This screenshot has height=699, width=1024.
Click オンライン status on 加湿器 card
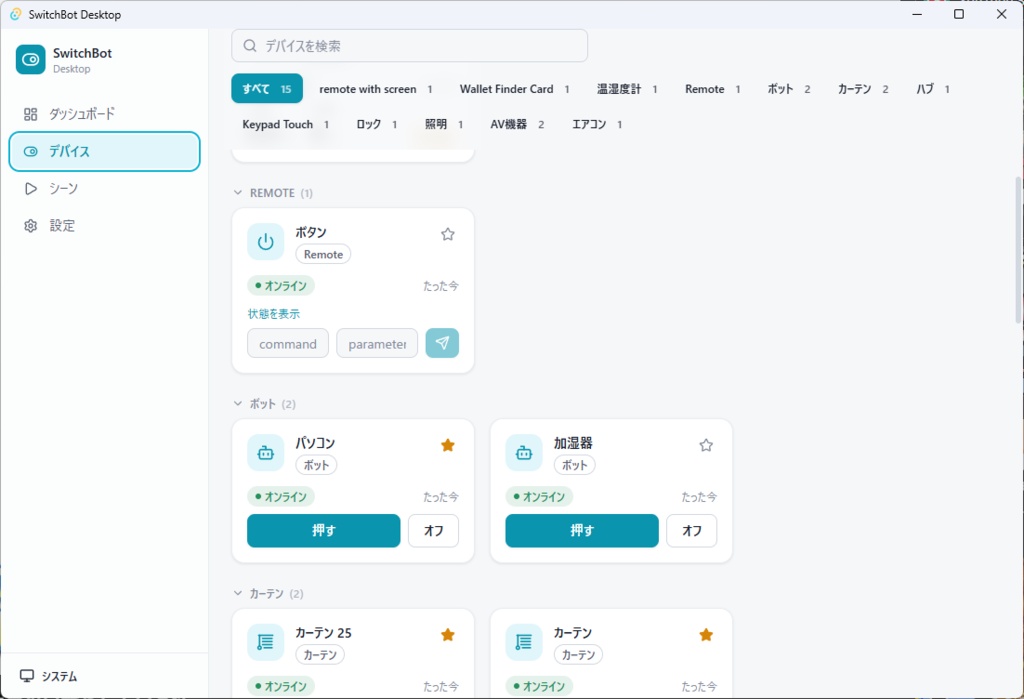click(539, 496)
